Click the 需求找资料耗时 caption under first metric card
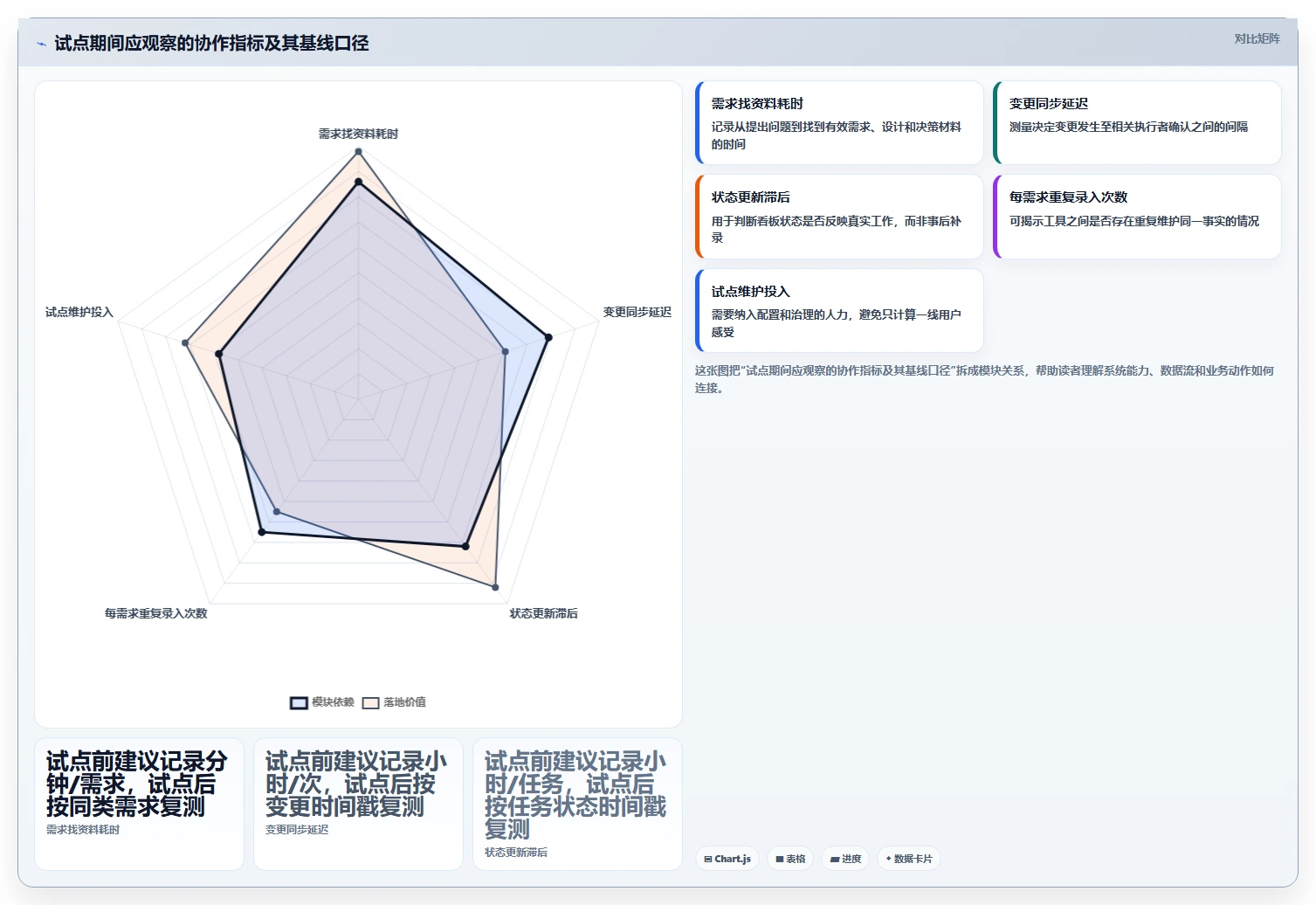The height and width of the screenshot is (905, 1316). pyautogui.click(x=83, y=830)
